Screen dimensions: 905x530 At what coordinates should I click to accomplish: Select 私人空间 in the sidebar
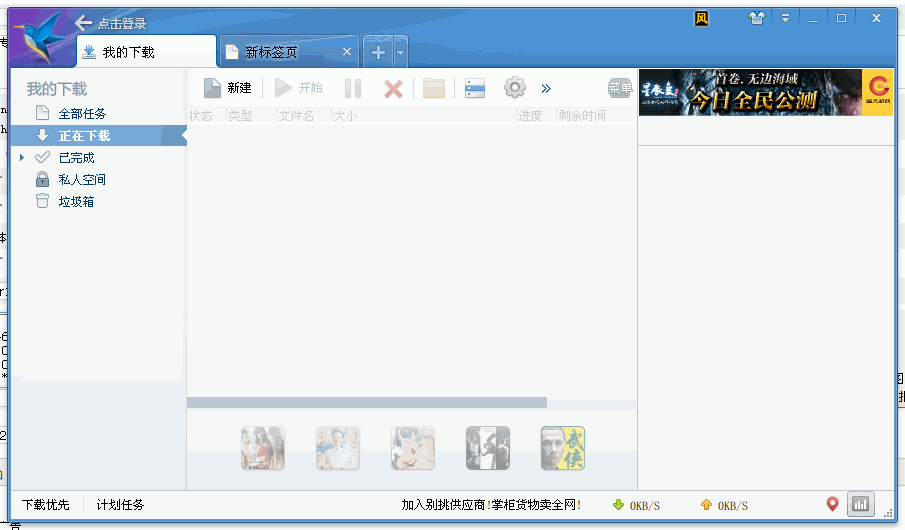coord(81,180)
